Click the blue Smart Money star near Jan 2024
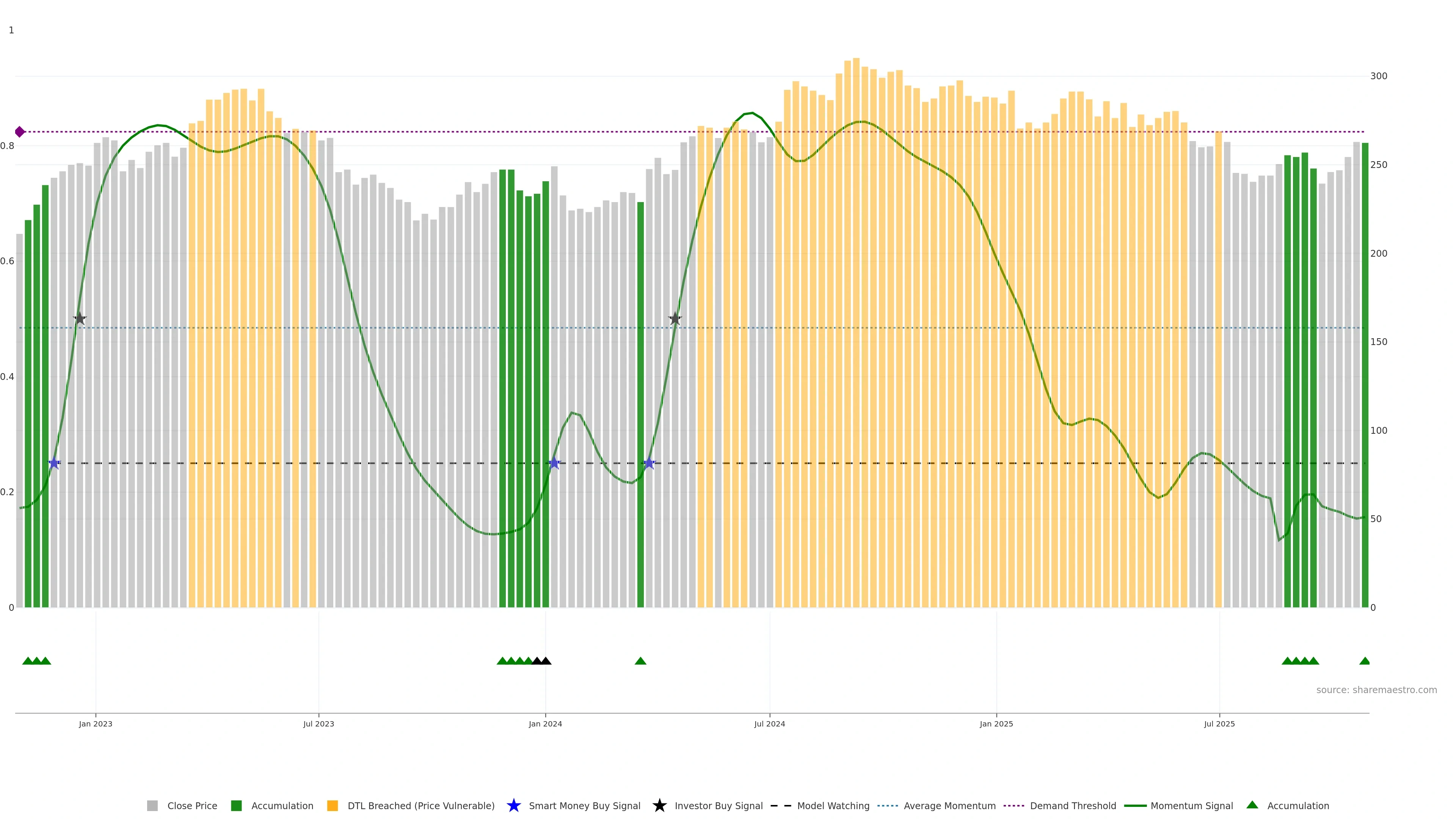1456x819 pixels. pyautogui.click(x=554, y=463)
